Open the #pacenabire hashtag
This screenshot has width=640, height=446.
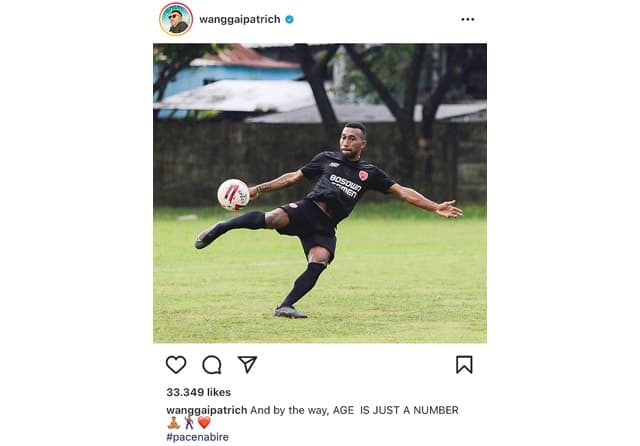pyautogui.click(x=198, y=437)
